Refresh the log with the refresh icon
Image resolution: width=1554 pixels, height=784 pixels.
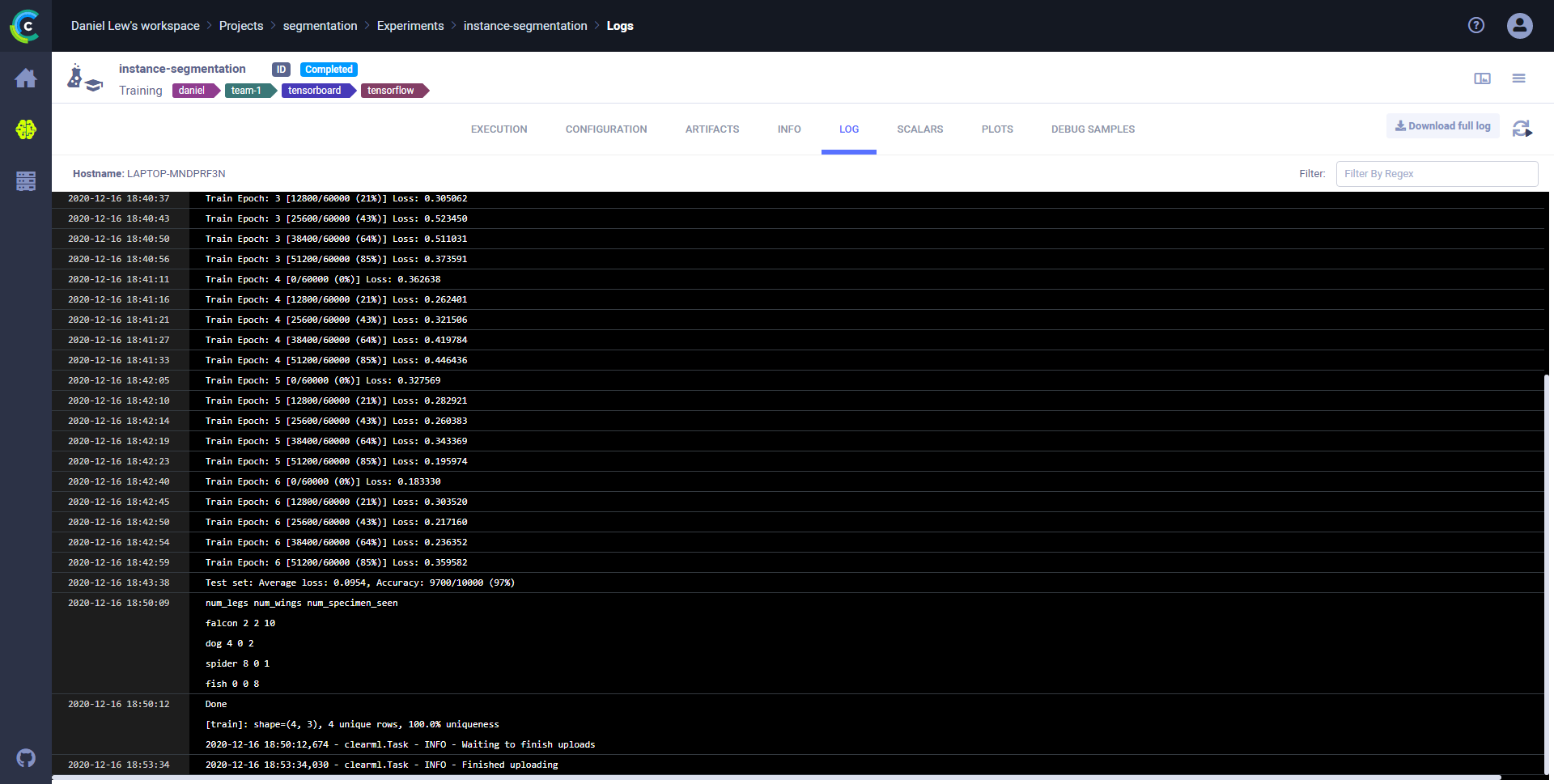click(x=1522, y=129)
